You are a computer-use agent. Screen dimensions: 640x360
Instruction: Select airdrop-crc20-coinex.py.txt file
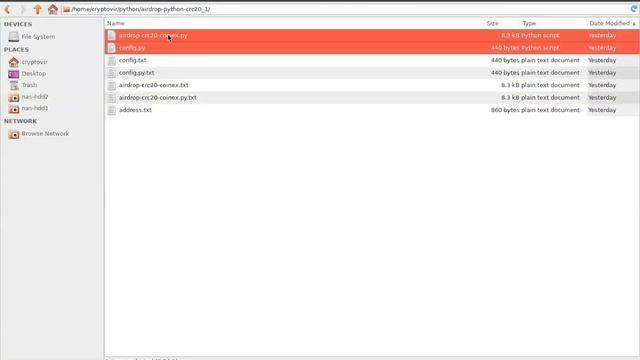pyautogui.click(x=372, y=98)
